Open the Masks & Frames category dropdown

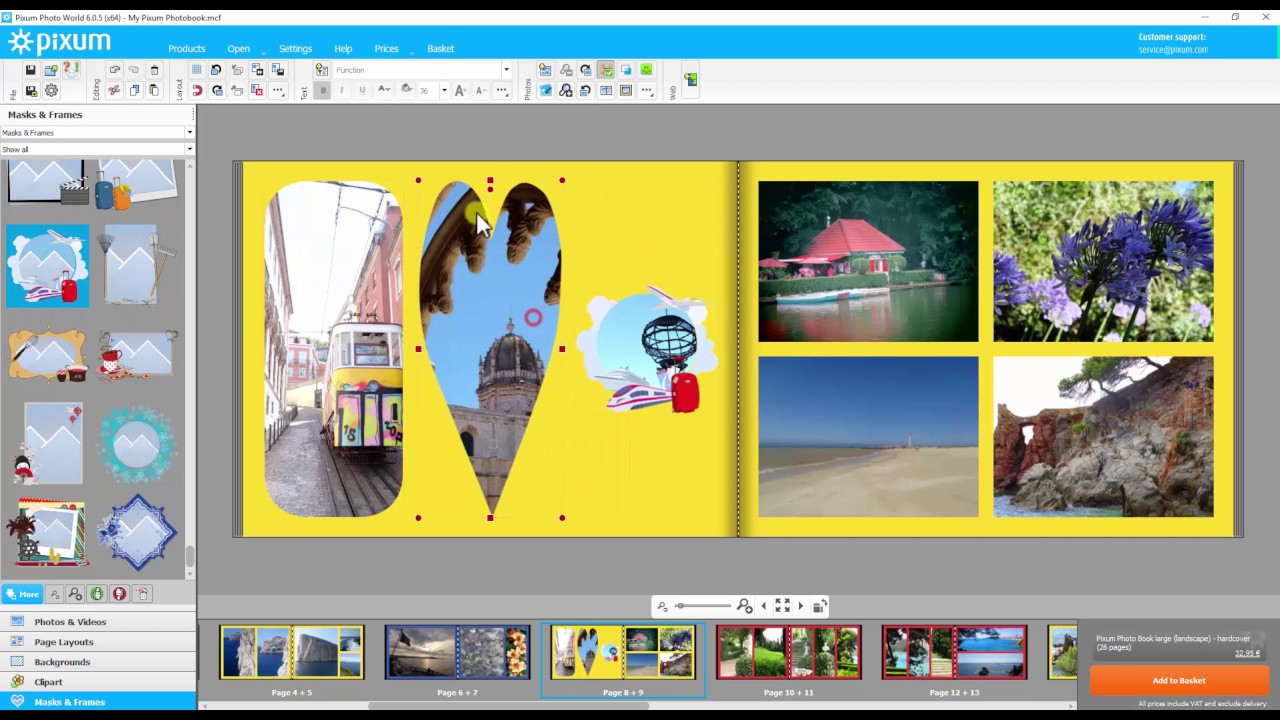tap(97, 132)
